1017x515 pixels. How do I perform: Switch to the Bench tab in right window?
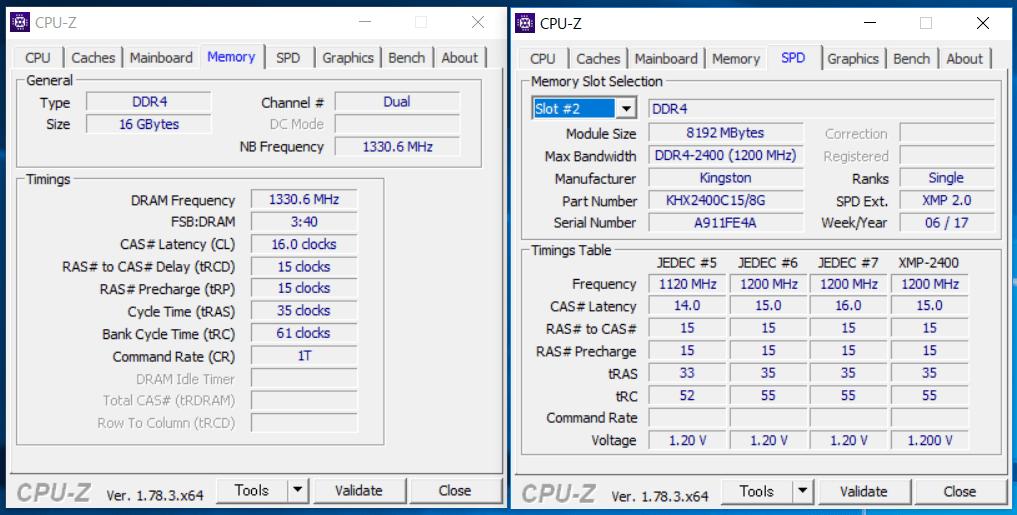pos(911,59)
